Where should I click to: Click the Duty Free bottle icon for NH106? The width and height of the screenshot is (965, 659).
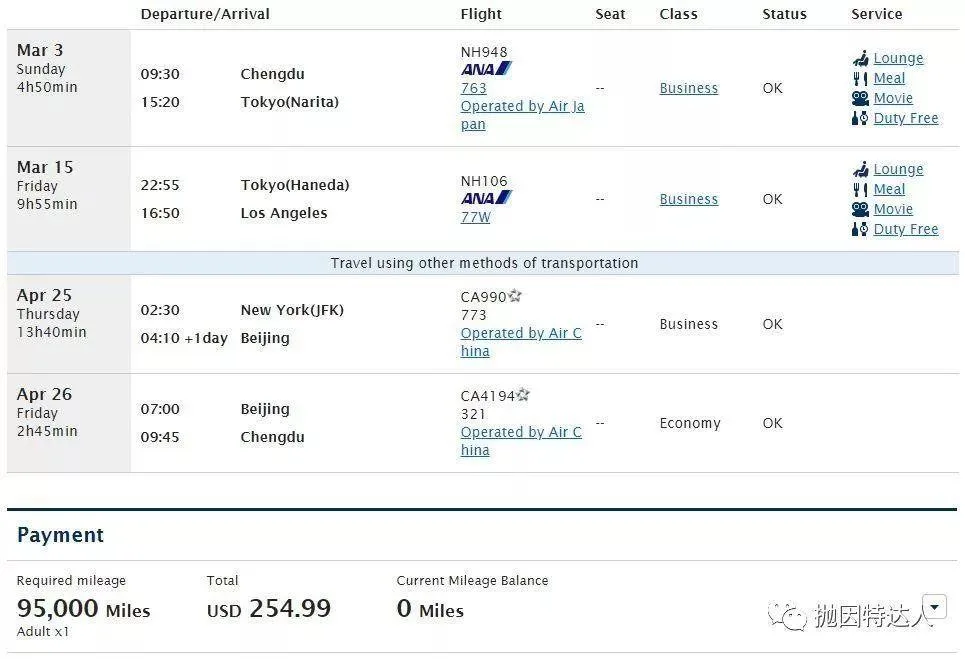[x=860, y=229]
